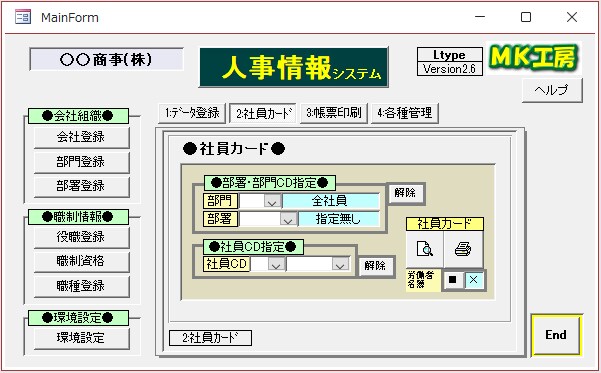Click the ●環境設定● group header
Image resolution: width=601 pixels, height=373 pixels.
click(x=78, y=318)
